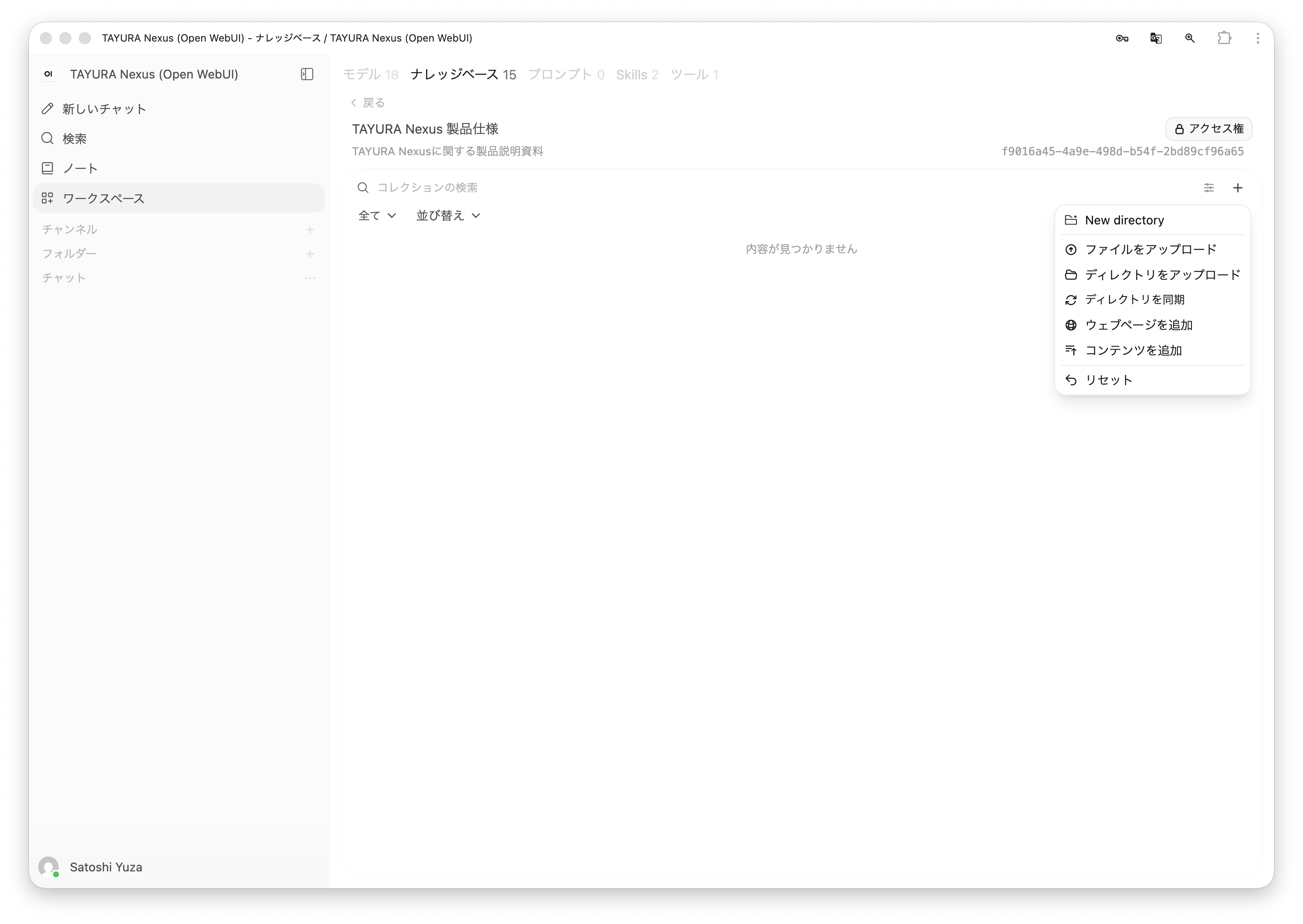
Task: Click the user avatar of Satoshi Yuza
Action: (48, 867)
